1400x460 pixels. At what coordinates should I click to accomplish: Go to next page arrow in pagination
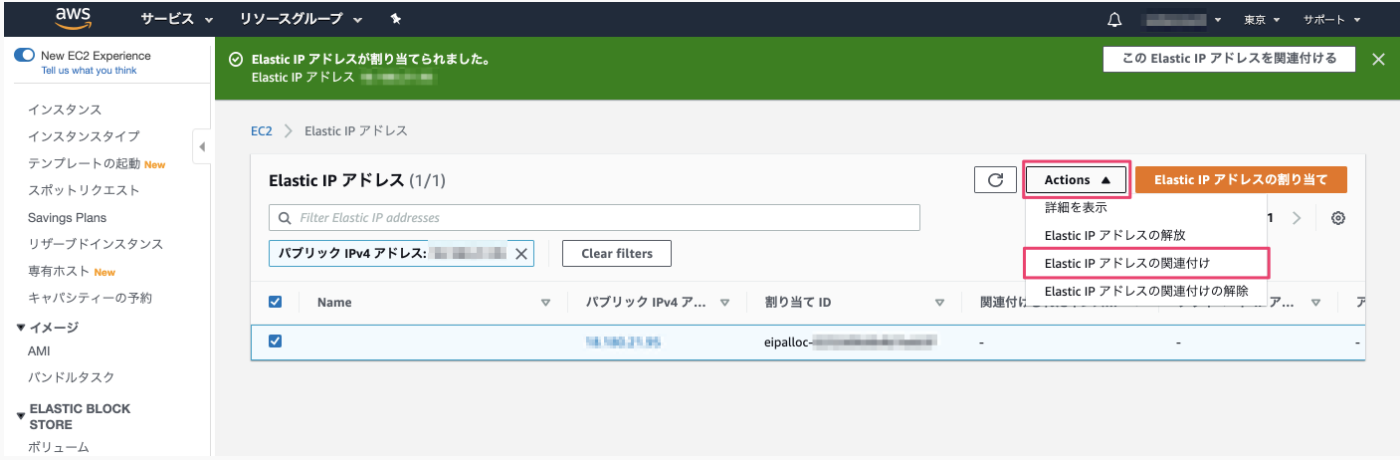click(x=1297, y=218)
